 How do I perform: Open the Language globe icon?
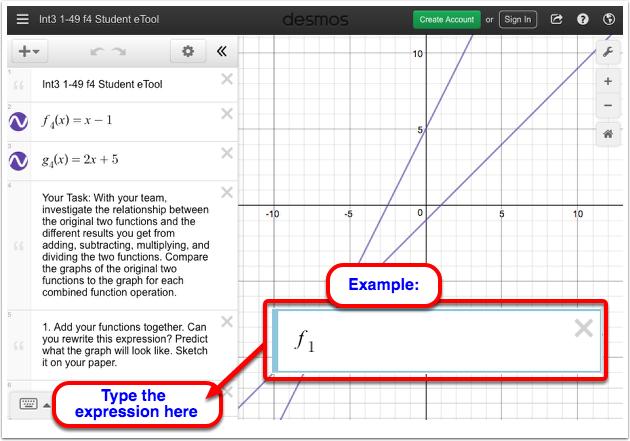(x=609, y=19)
